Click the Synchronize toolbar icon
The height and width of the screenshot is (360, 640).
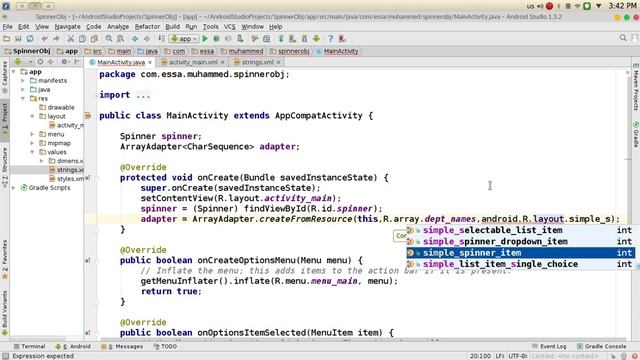pos(30,39)
